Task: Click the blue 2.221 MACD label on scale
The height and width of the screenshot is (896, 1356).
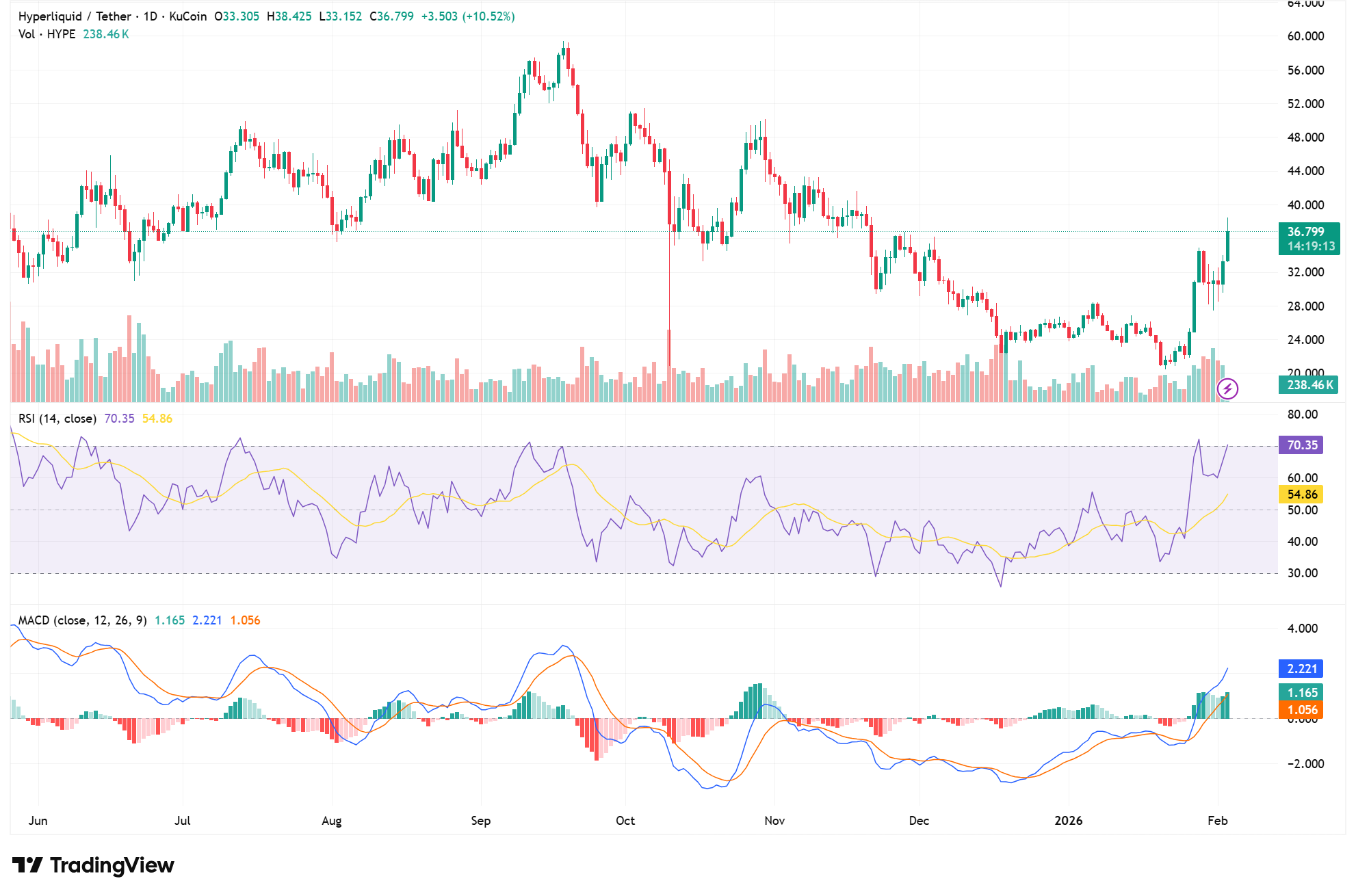Action: pos(1301,669)
